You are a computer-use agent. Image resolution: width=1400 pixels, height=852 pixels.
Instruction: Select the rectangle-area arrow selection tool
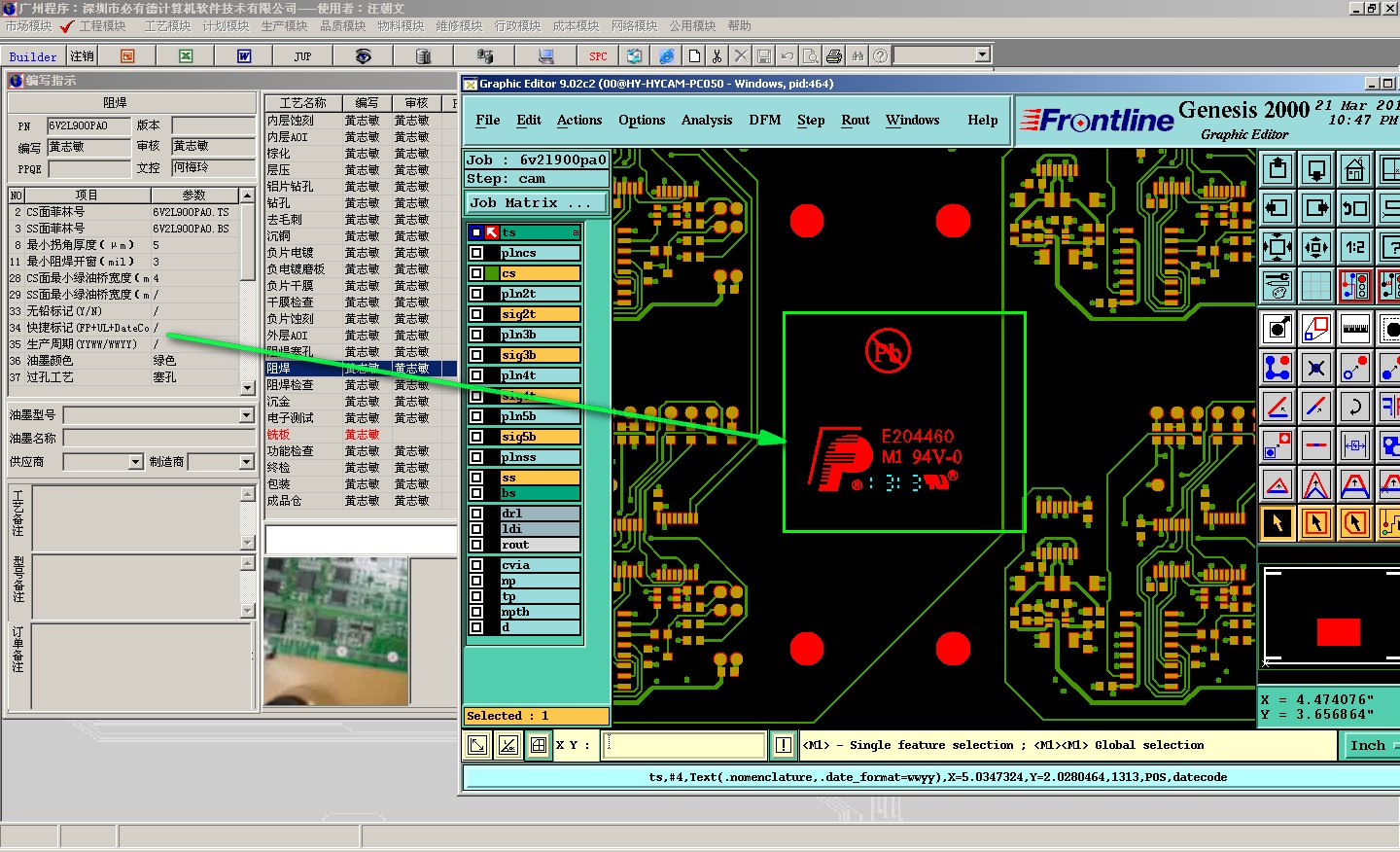point(1316,523)
